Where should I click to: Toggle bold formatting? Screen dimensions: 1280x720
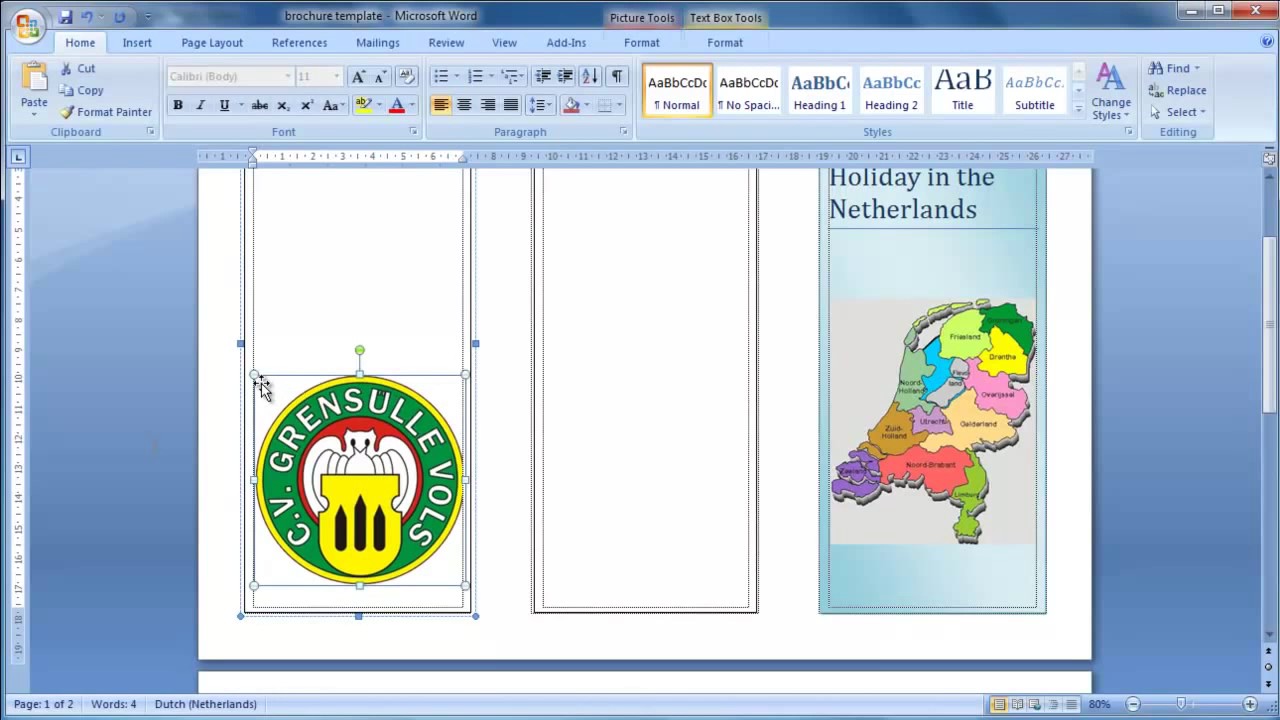tap(178, 105)
